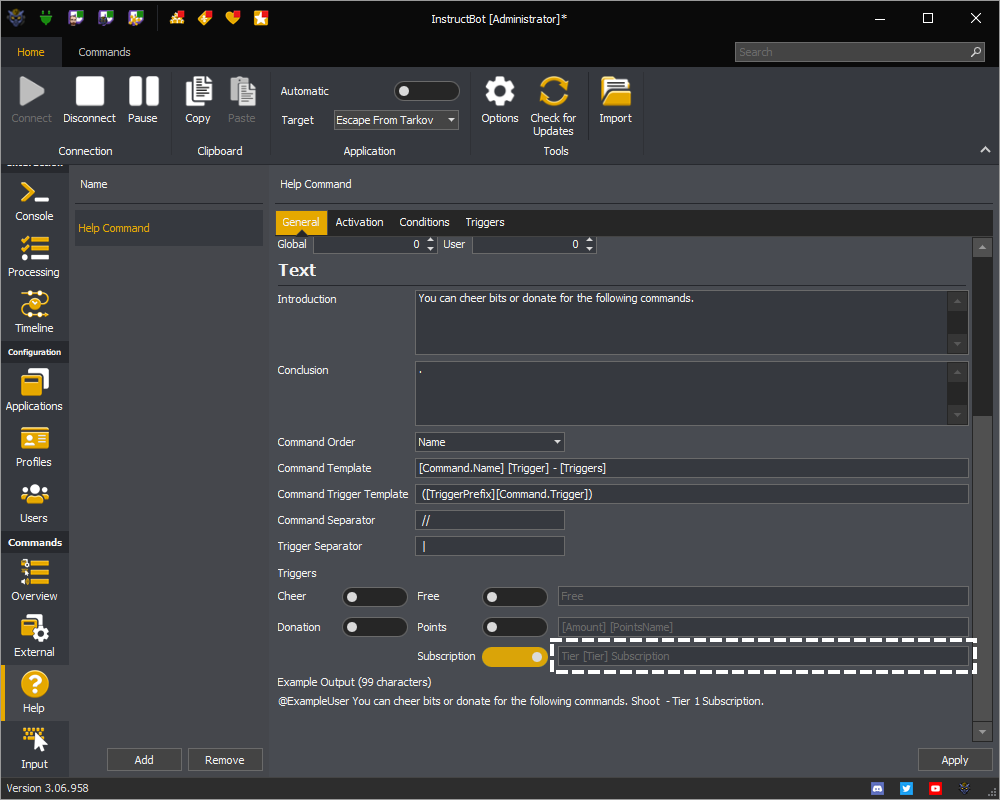Open the Users configuration page
This screenshot has width=1000, height=800.
pyautogui.click(x=34, y=503)
